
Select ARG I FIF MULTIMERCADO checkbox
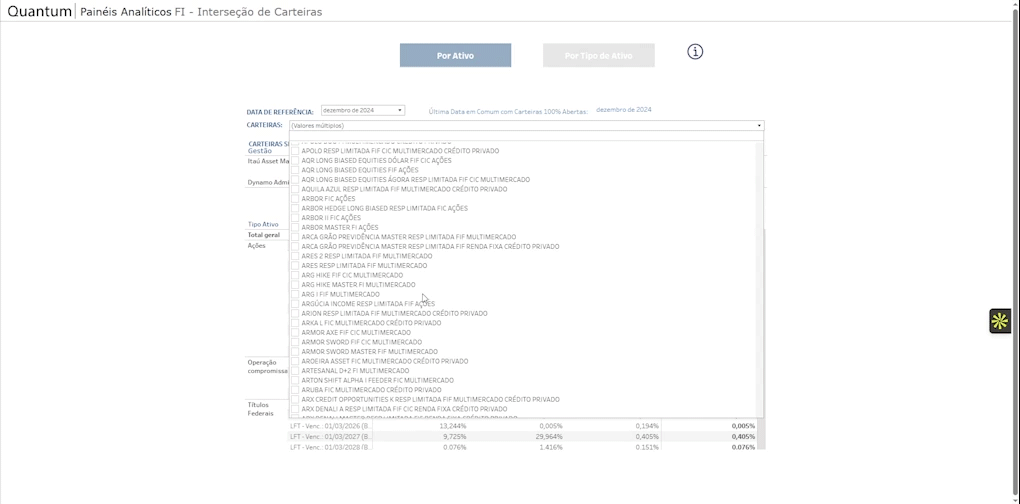click(x=295, y=294)
